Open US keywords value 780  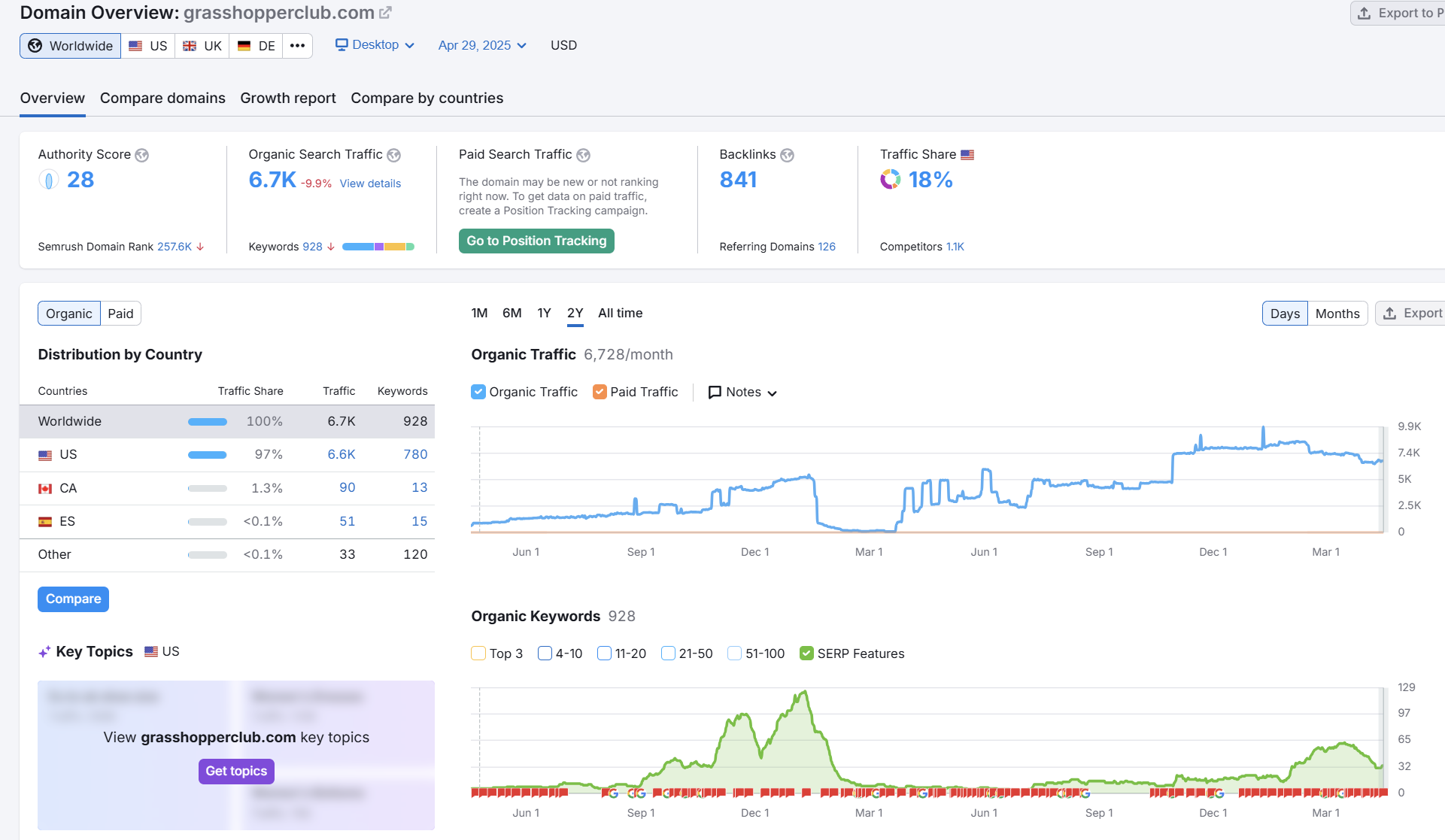pos(415,454)
